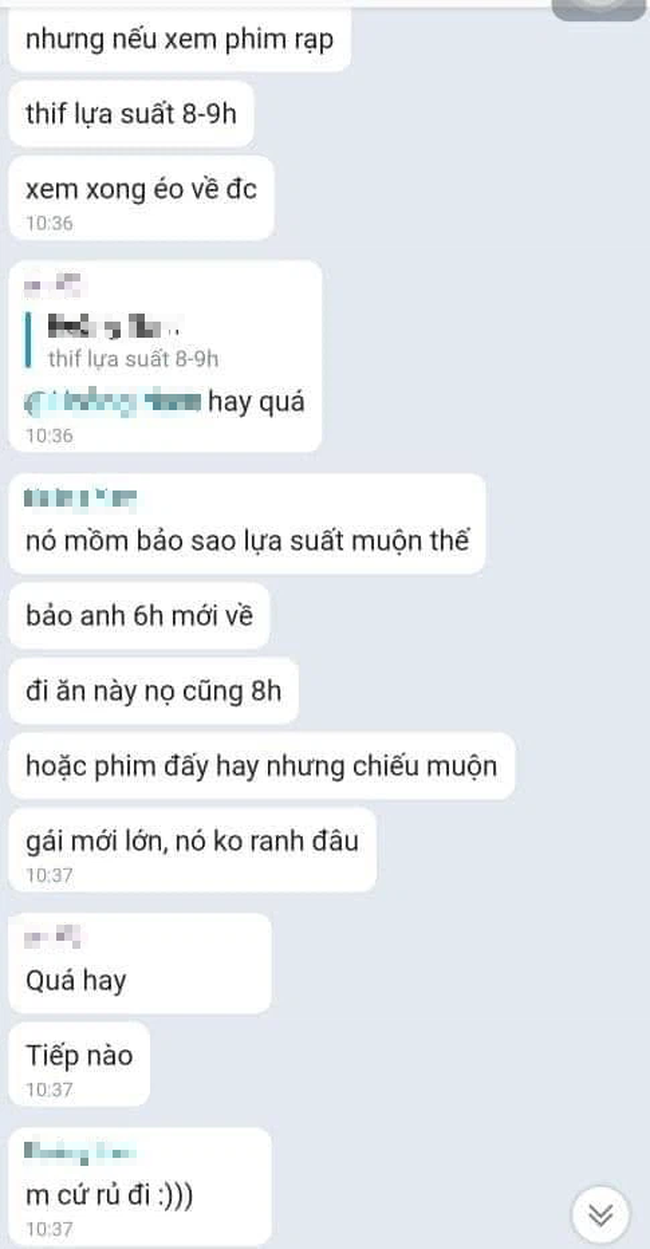This screenshot has width=650, height=1249.
Task: Tap blurred sender name above 'Quá hay'
Action: click(52, 938)
